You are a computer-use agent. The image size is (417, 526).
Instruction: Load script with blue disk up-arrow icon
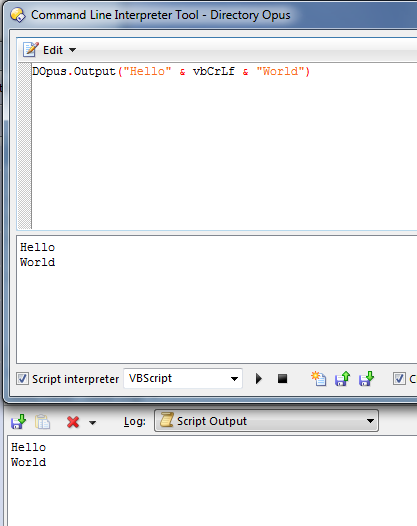tap(343, 379)
